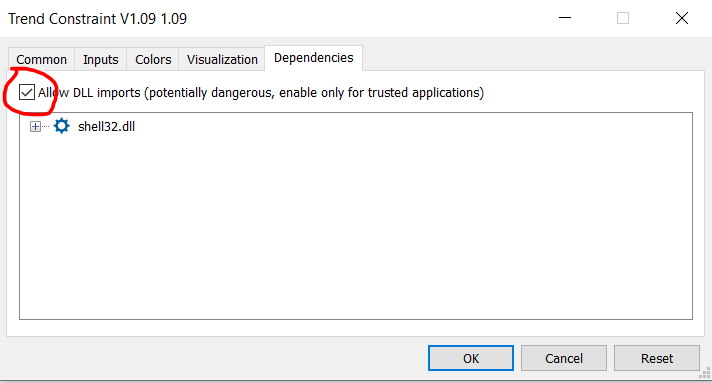Go to the Colors tab
The height and width of the screenshot is (383, 712).
tap(153, 60)
